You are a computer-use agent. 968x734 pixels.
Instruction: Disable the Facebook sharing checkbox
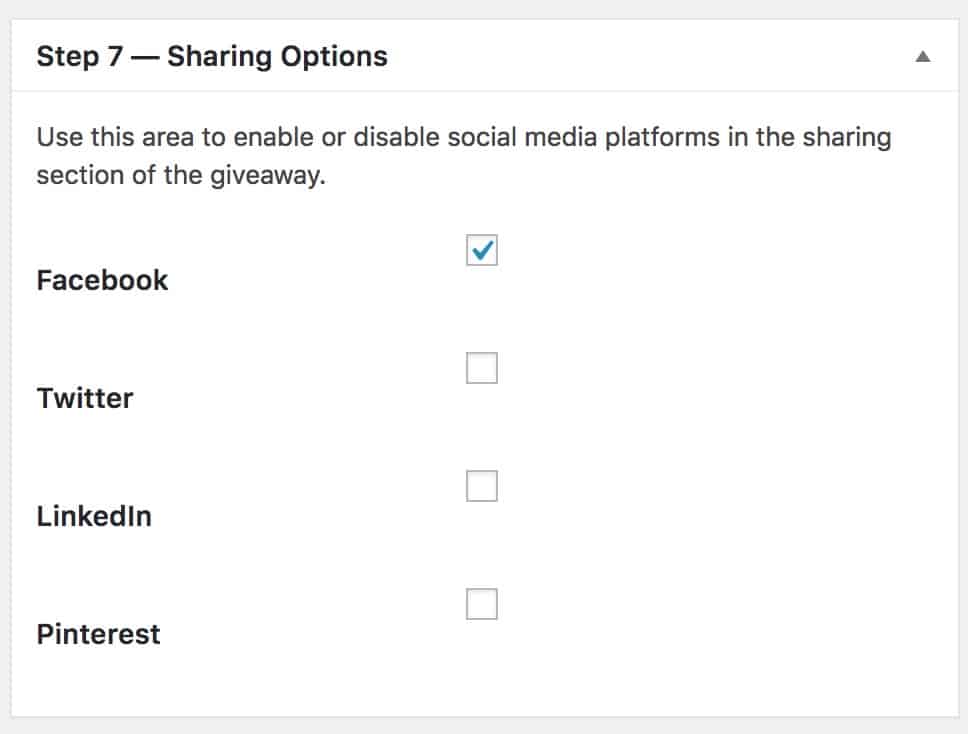click(x=481, y=251)
